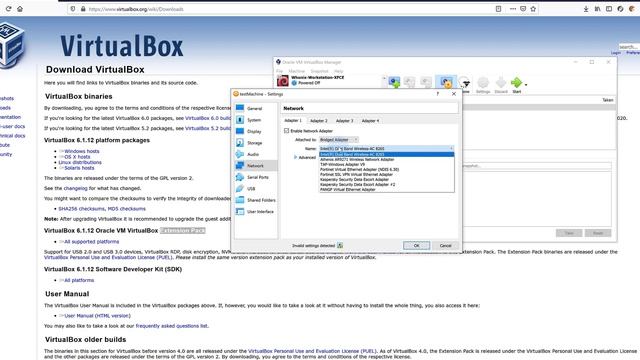Follow the OS X hosts link

click(77, 157)
